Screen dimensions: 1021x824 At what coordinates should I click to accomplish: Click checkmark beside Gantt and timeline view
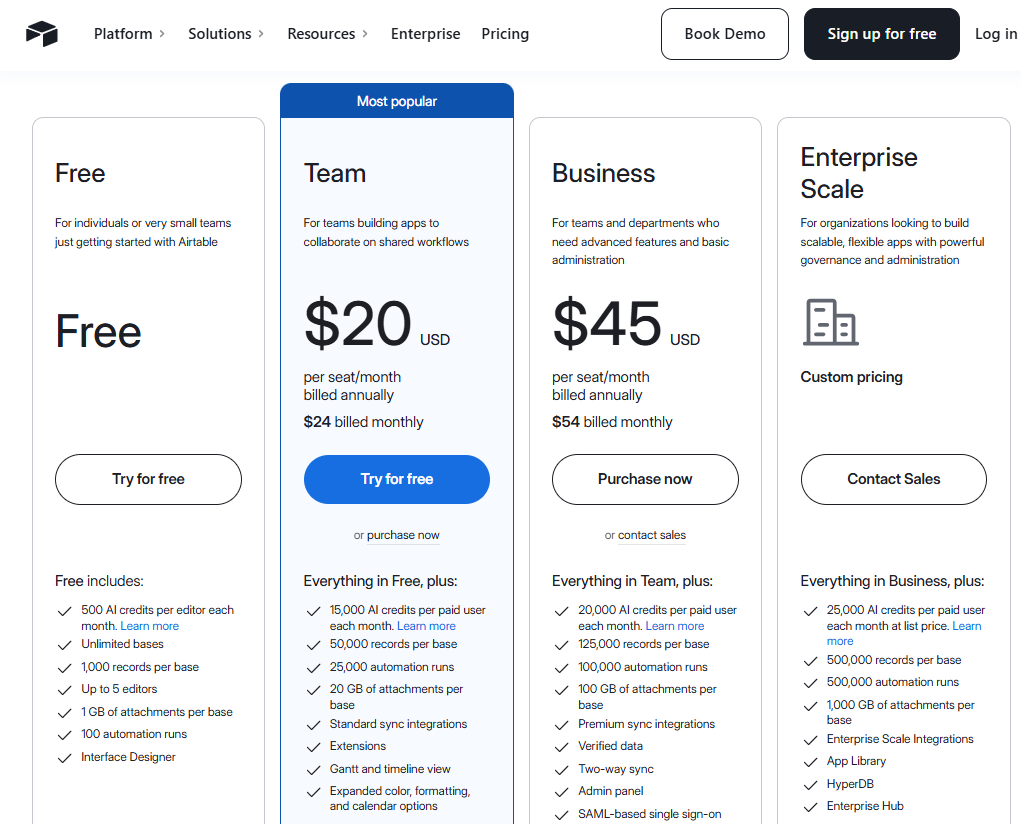pyautogui.click(x=313, y=770)
